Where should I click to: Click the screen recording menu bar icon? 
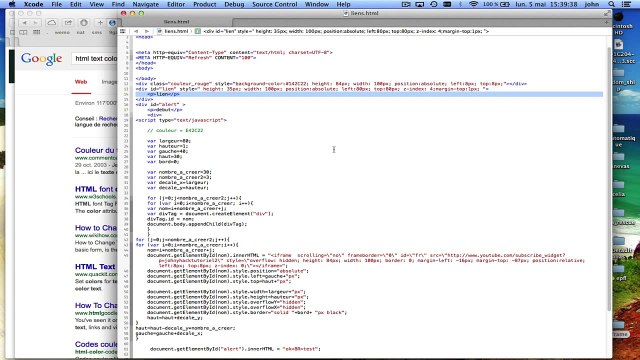click(x=406, y=4)
